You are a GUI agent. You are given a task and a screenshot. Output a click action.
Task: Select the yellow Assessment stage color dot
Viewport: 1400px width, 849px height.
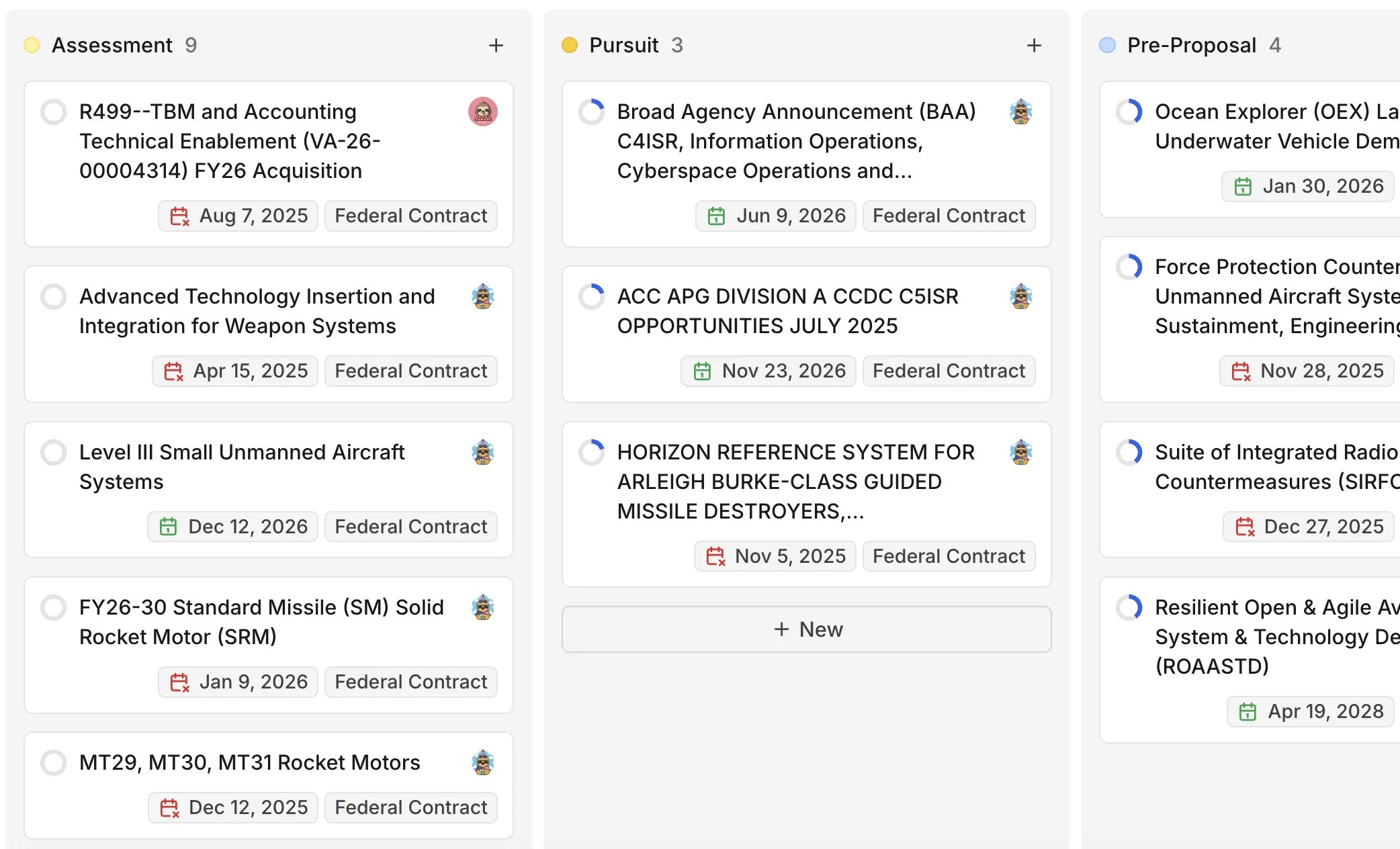click(32, 45)
